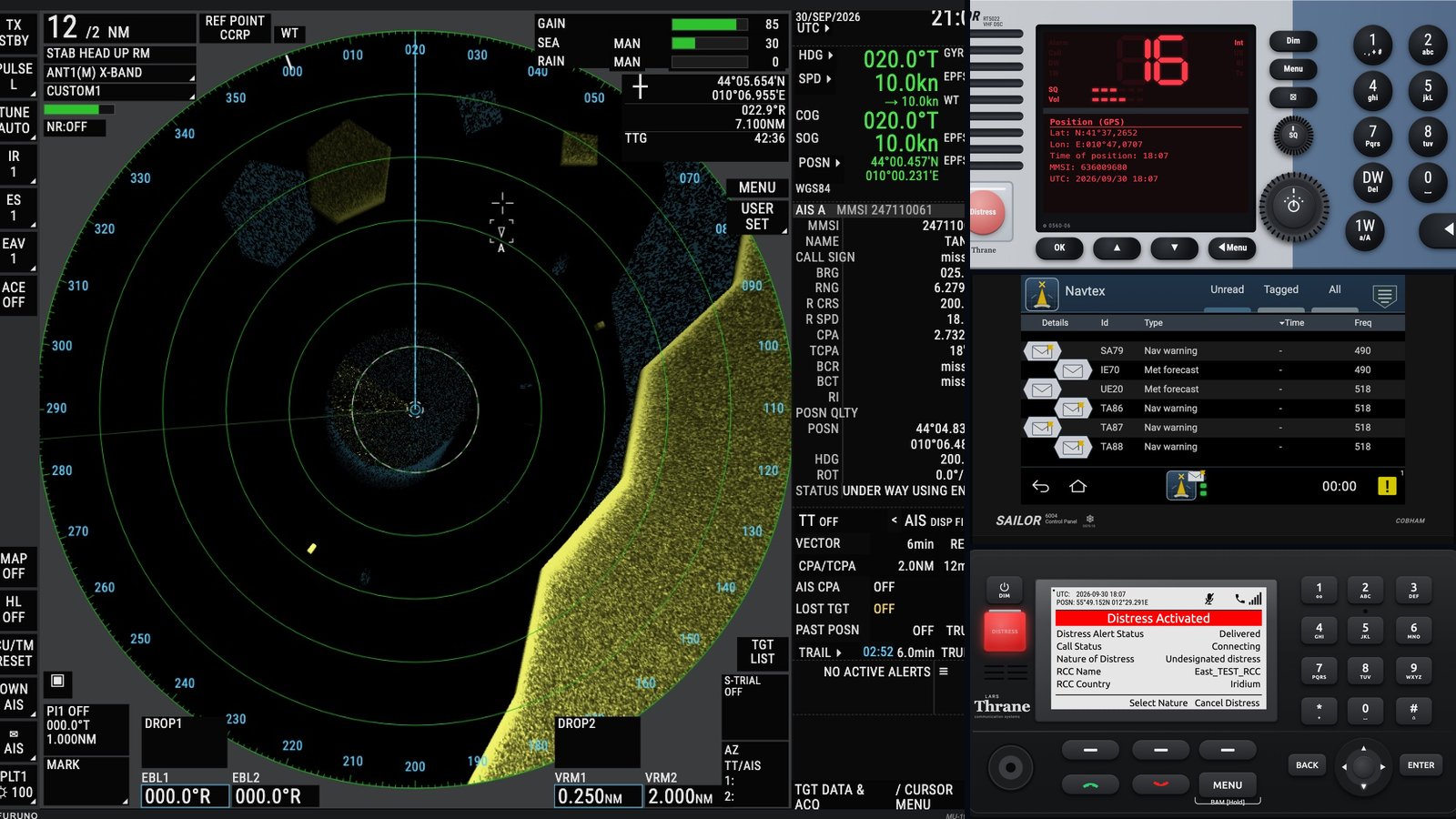1456x819 pixels.
Task: Open the yellow alert warning icon
Action: click(x=1387, y=487)
